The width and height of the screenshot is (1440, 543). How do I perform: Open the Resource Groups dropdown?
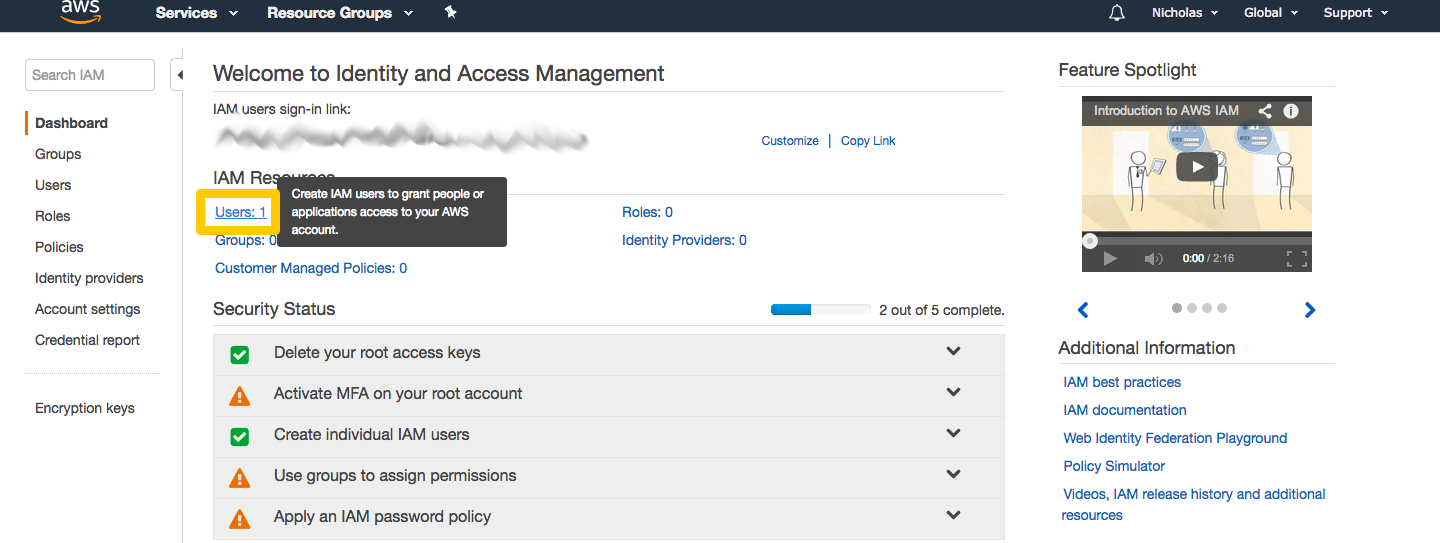(340, 13)
